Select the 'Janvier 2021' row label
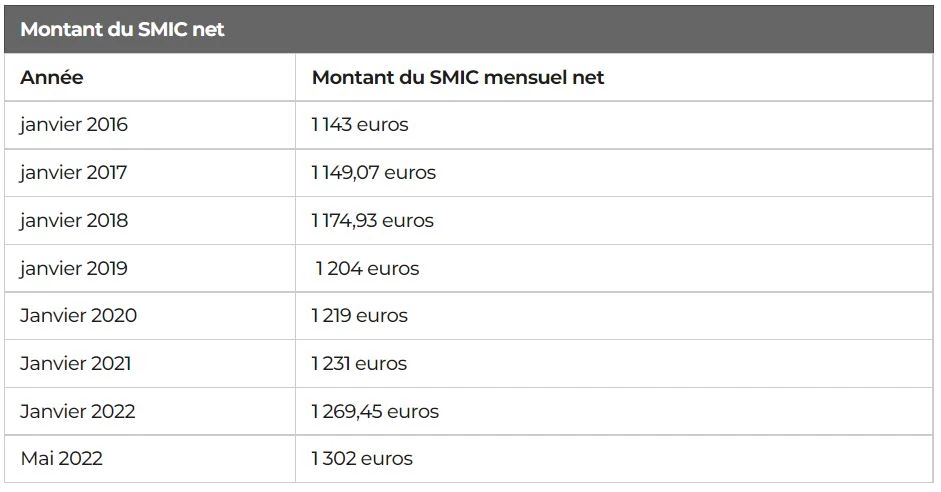941x492 pixels. tap(76, 364)
